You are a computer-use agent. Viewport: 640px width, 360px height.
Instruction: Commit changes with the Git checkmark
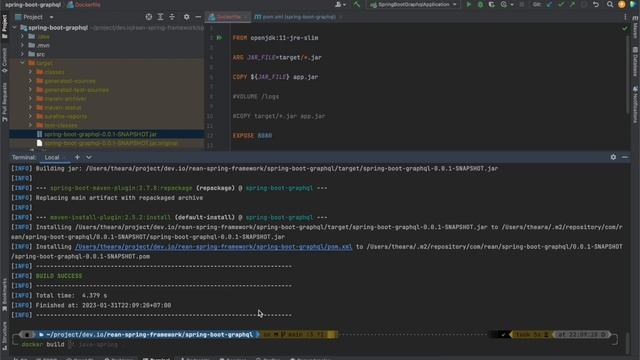[561, 4]
